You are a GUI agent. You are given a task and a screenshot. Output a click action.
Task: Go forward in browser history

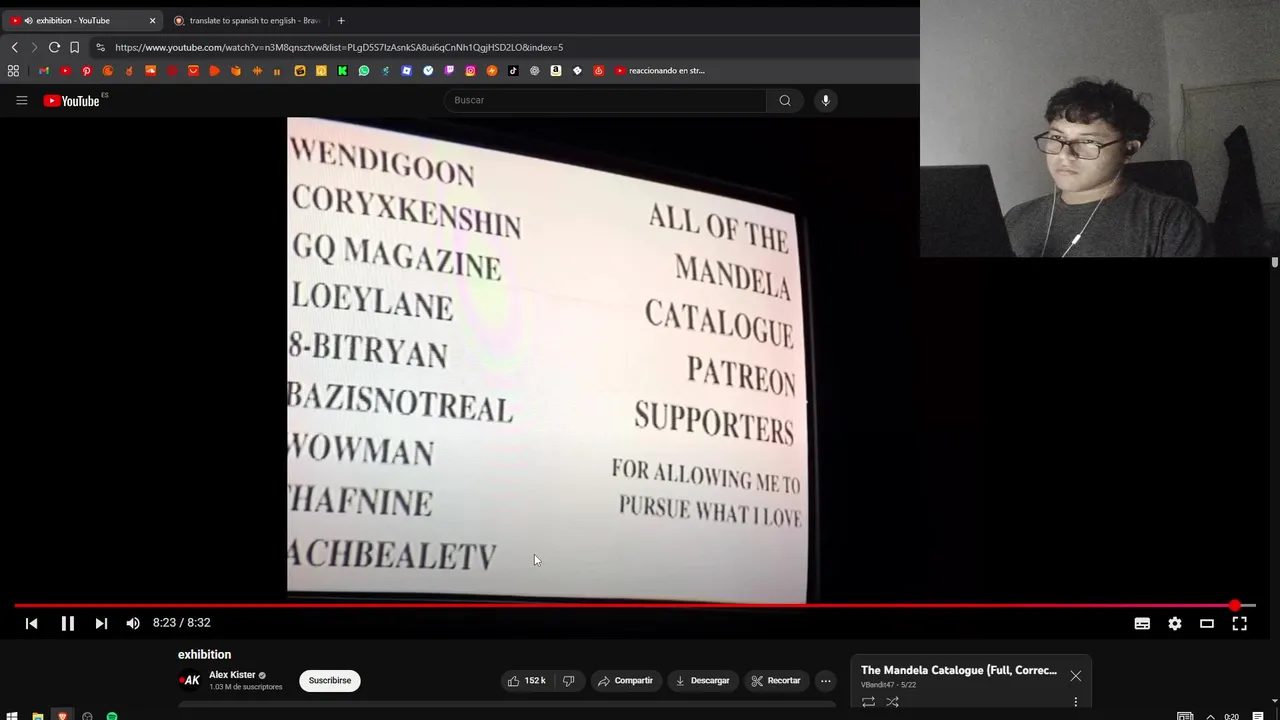coord(34,47)
